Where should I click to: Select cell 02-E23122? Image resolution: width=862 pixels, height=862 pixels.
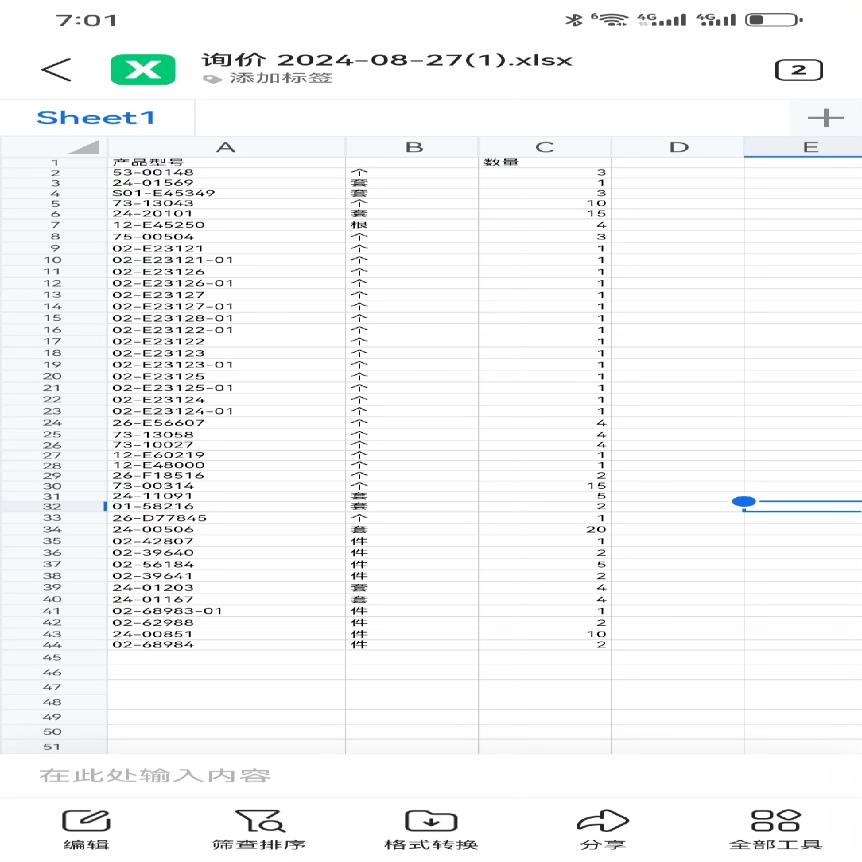pyautogui.click(x=226, y=341)
